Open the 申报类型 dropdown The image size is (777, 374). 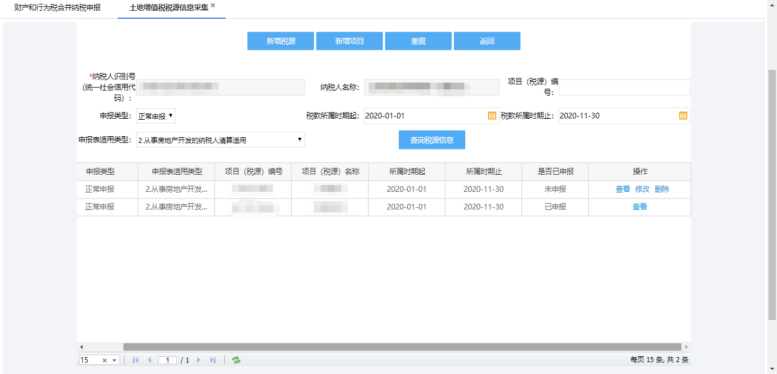point(156,116)
